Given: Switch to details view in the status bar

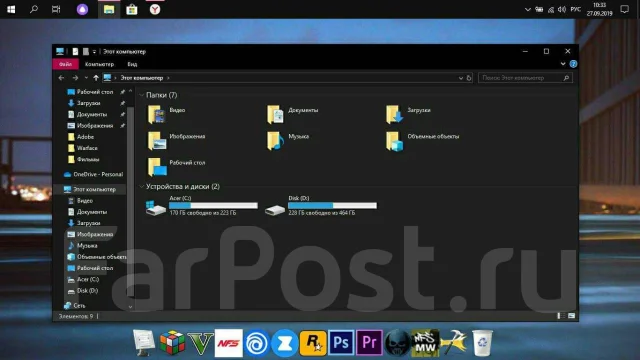Looking at the screenshot, I should pos(561,316).
